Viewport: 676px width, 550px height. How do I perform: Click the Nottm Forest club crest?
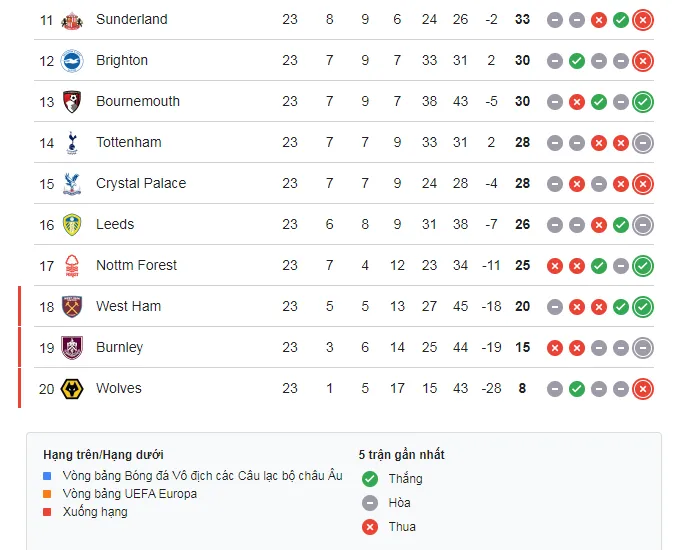(71, 266)
